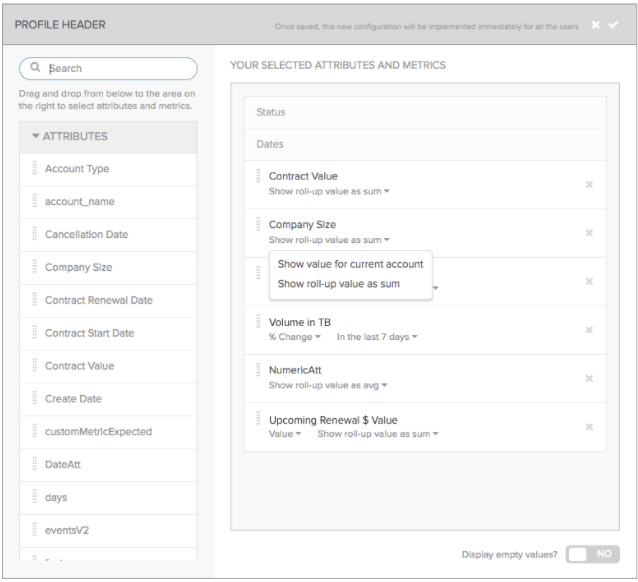Click Upcoming Renewal $ Value title
This screenshot has width=638, height=582.
click(333, 420)
